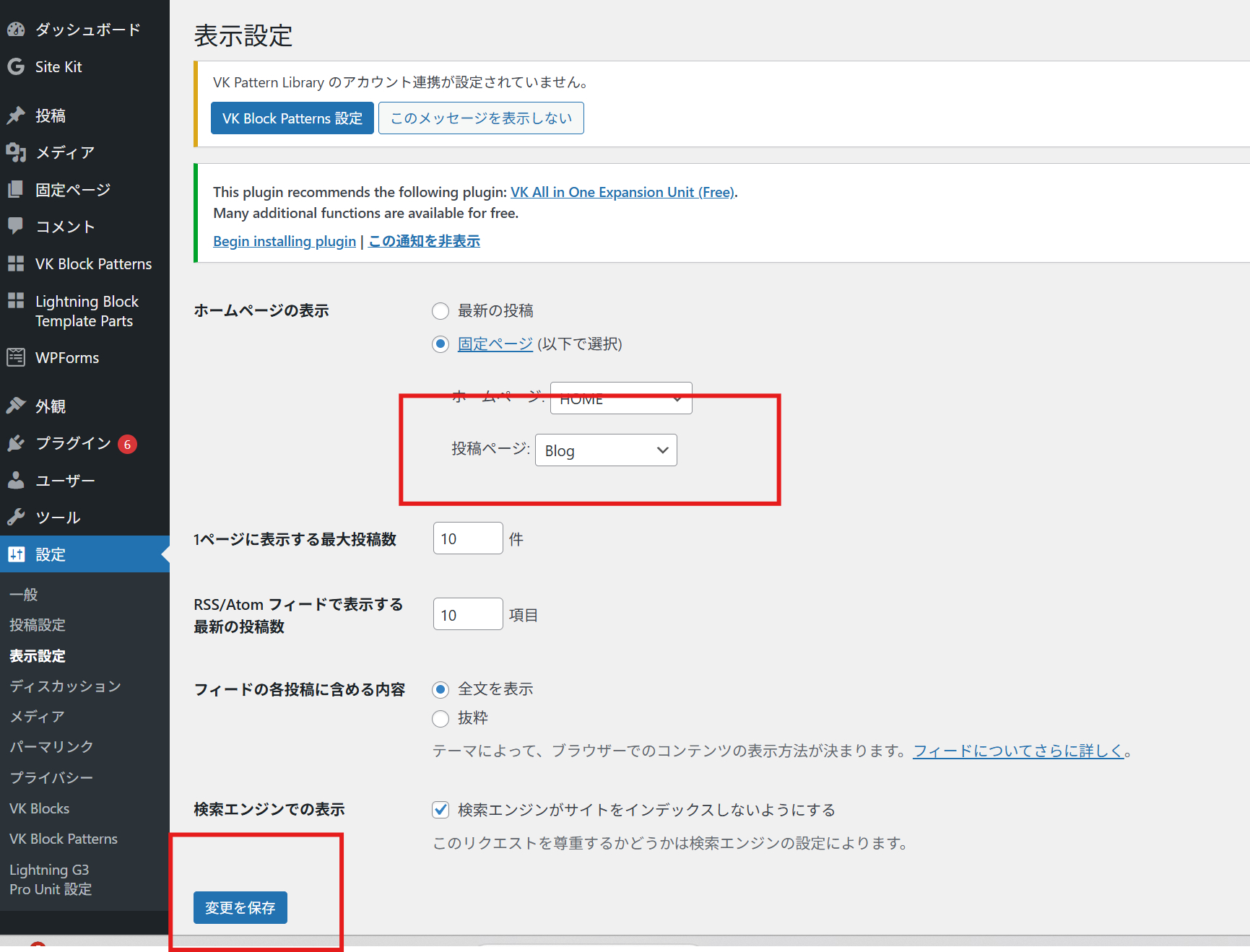Click the Lightning Block Template Parts icon
Viewport: 1250px width, 952px height.
(16, 301)
